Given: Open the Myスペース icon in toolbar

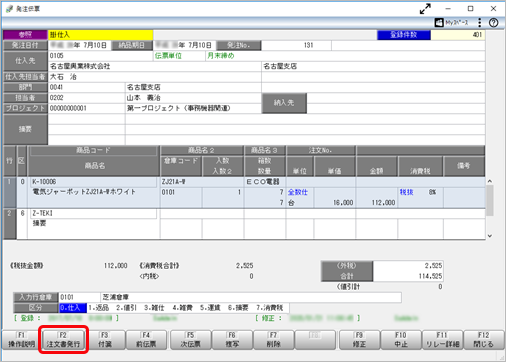Looking at the screenshot, I should [x=452, y=23].
